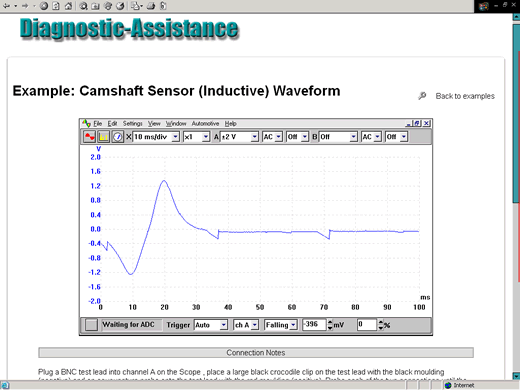Click the browser Back arrow button

[x=6, y=6]
